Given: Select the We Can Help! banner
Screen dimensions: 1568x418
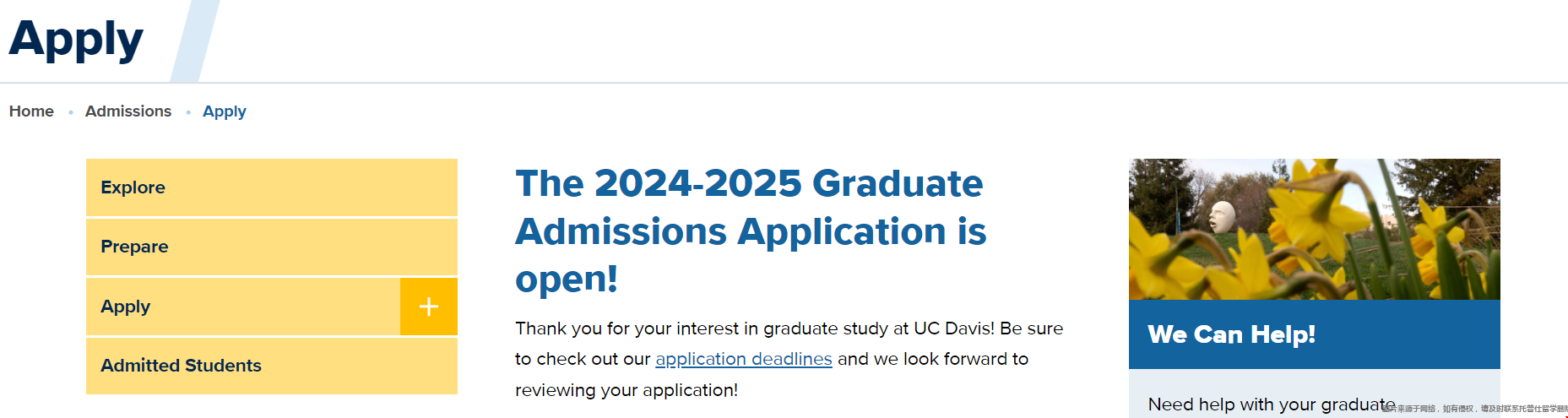Looking at the screenshot, I should [1315, 334].
